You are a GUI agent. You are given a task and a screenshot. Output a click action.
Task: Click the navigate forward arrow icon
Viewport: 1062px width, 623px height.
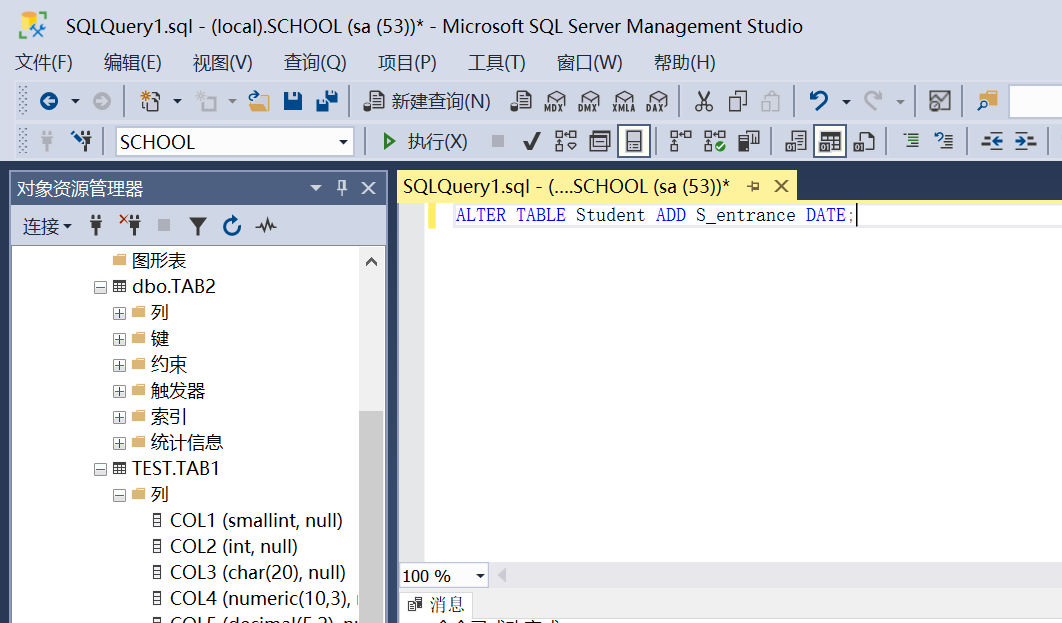click(x=102, y=102)
